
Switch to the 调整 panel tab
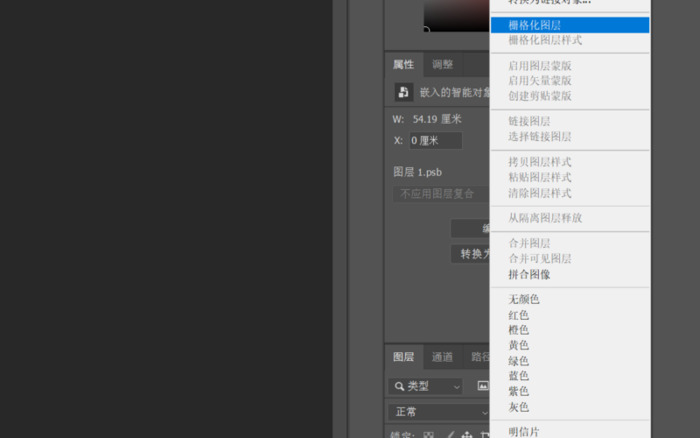tap(442, 65)
